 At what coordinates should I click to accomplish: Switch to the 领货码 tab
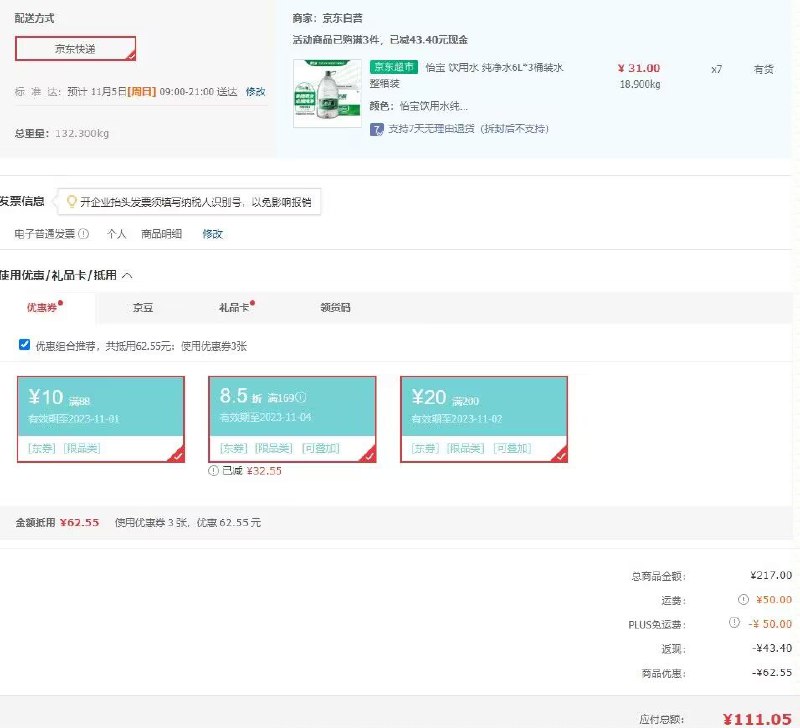(x=335, y=308)
